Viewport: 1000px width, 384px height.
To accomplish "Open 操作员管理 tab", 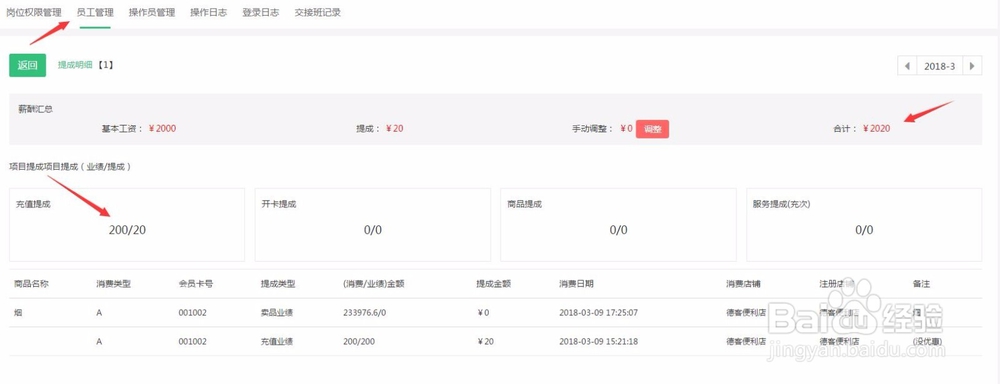I will coord(152,13).
